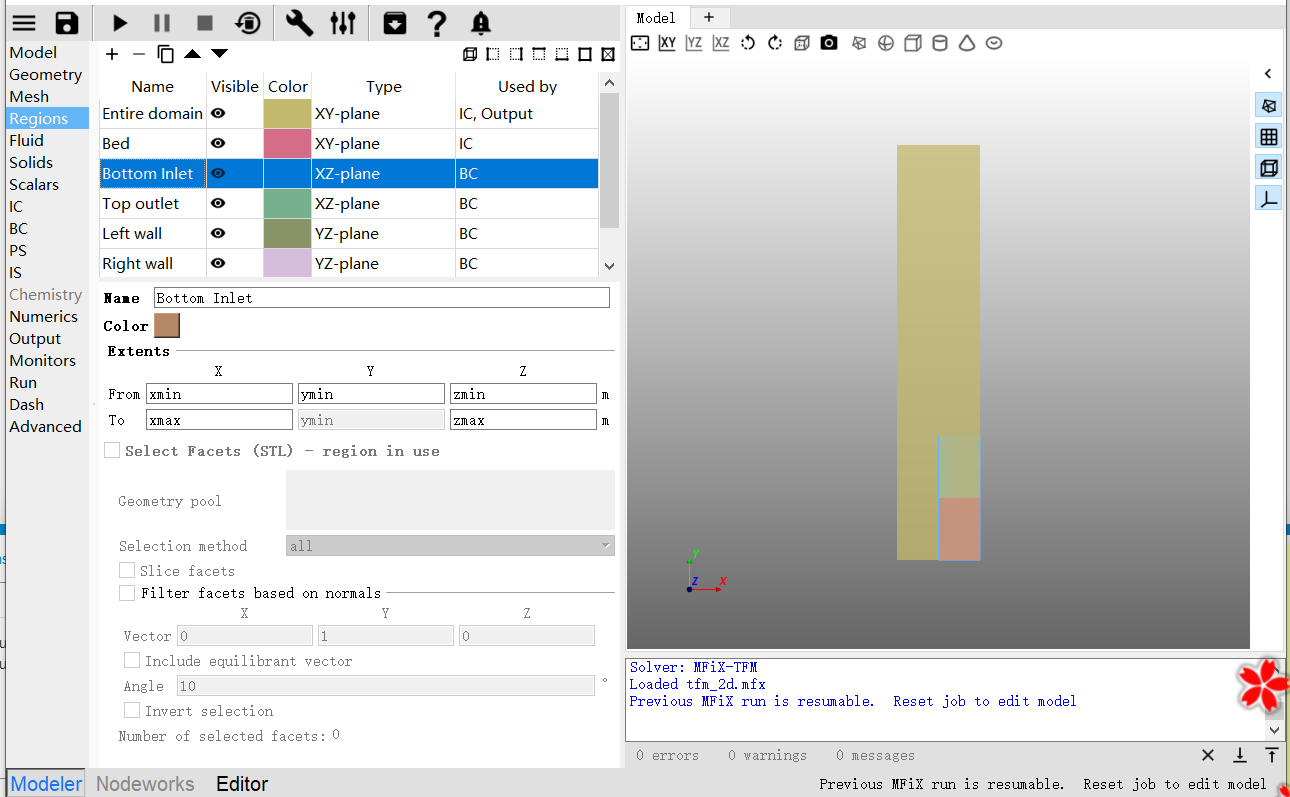Click the save project icon

[x=67, y=23]
